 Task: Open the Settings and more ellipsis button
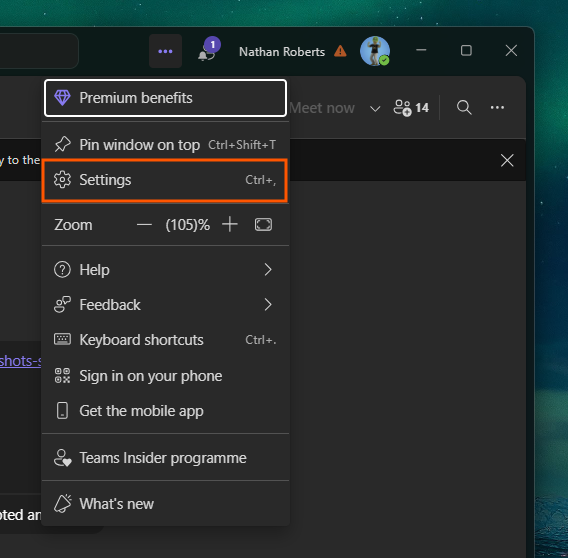pyautogui.click(x=165, y=51)
